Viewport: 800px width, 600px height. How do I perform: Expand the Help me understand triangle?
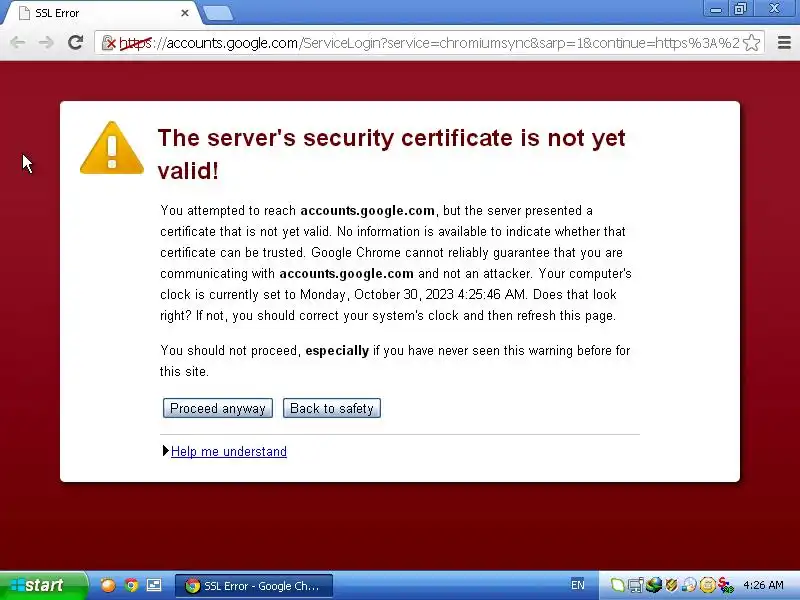pyautogui.click(x=165, y=451)
